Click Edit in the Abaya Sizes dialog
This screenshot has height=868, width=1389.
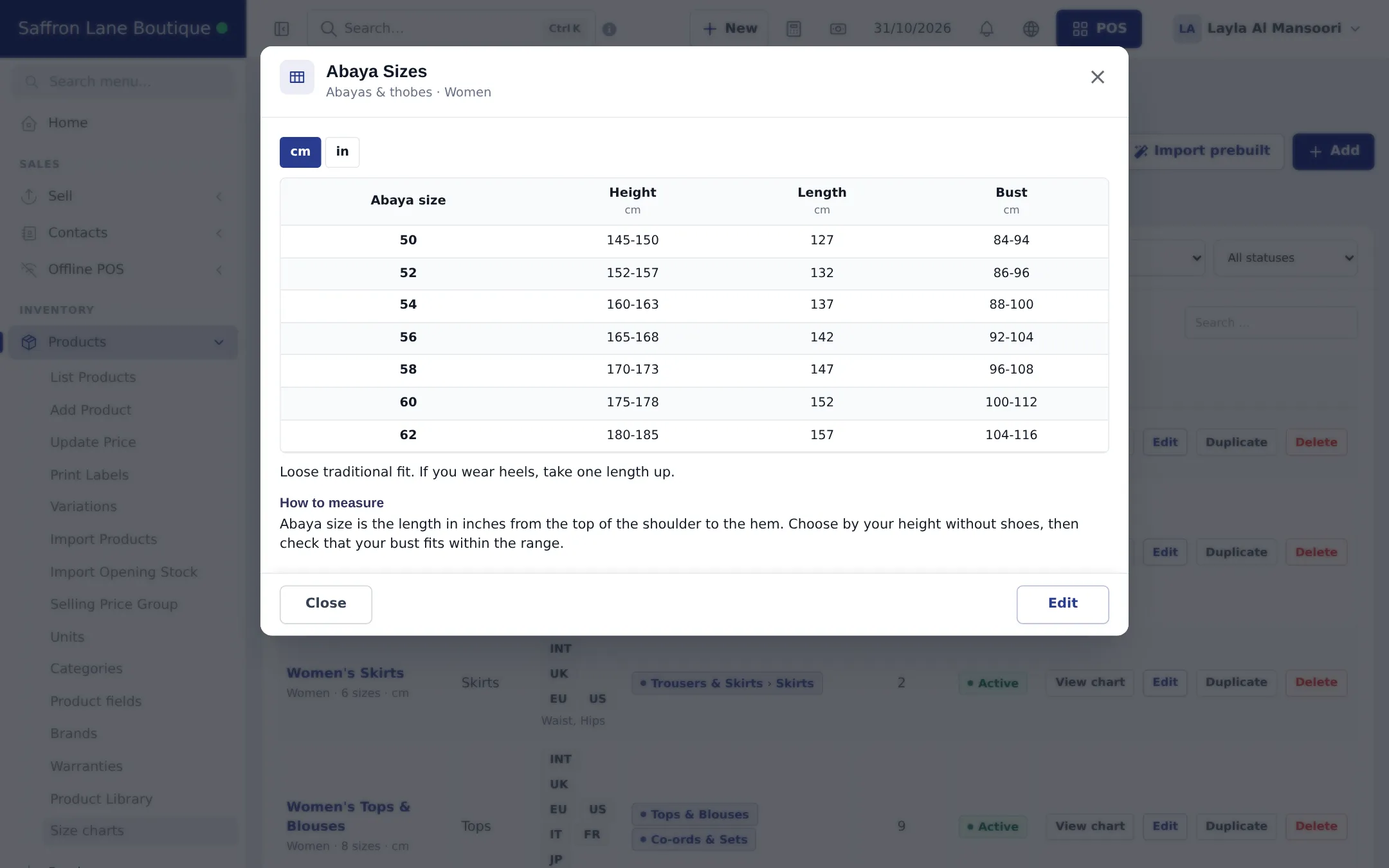pyautogui.click(x=1062, y=604)
